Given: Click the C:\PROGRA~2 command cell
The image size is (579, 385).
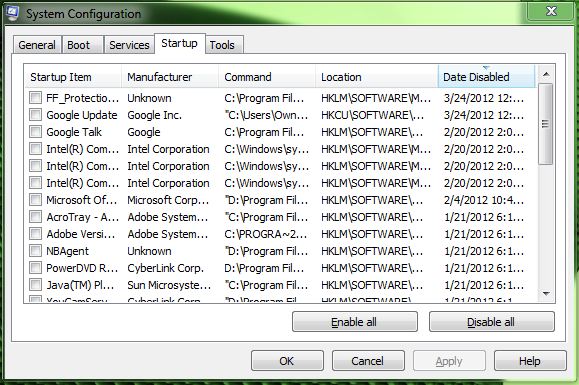Looking at the screenshot, I should point(265,234).
